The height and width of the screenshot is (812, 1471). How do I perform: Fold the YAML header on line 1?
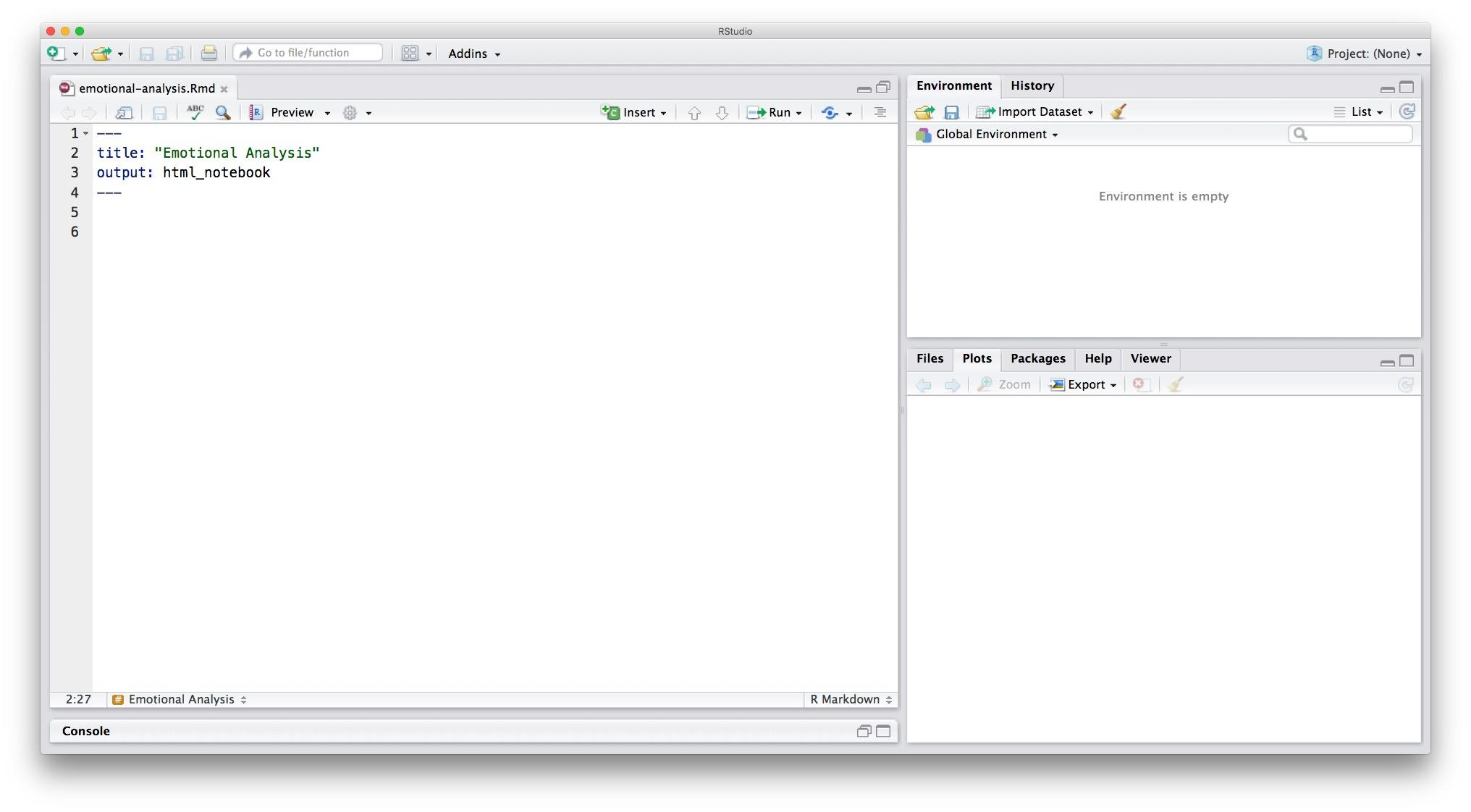[86, 134]
